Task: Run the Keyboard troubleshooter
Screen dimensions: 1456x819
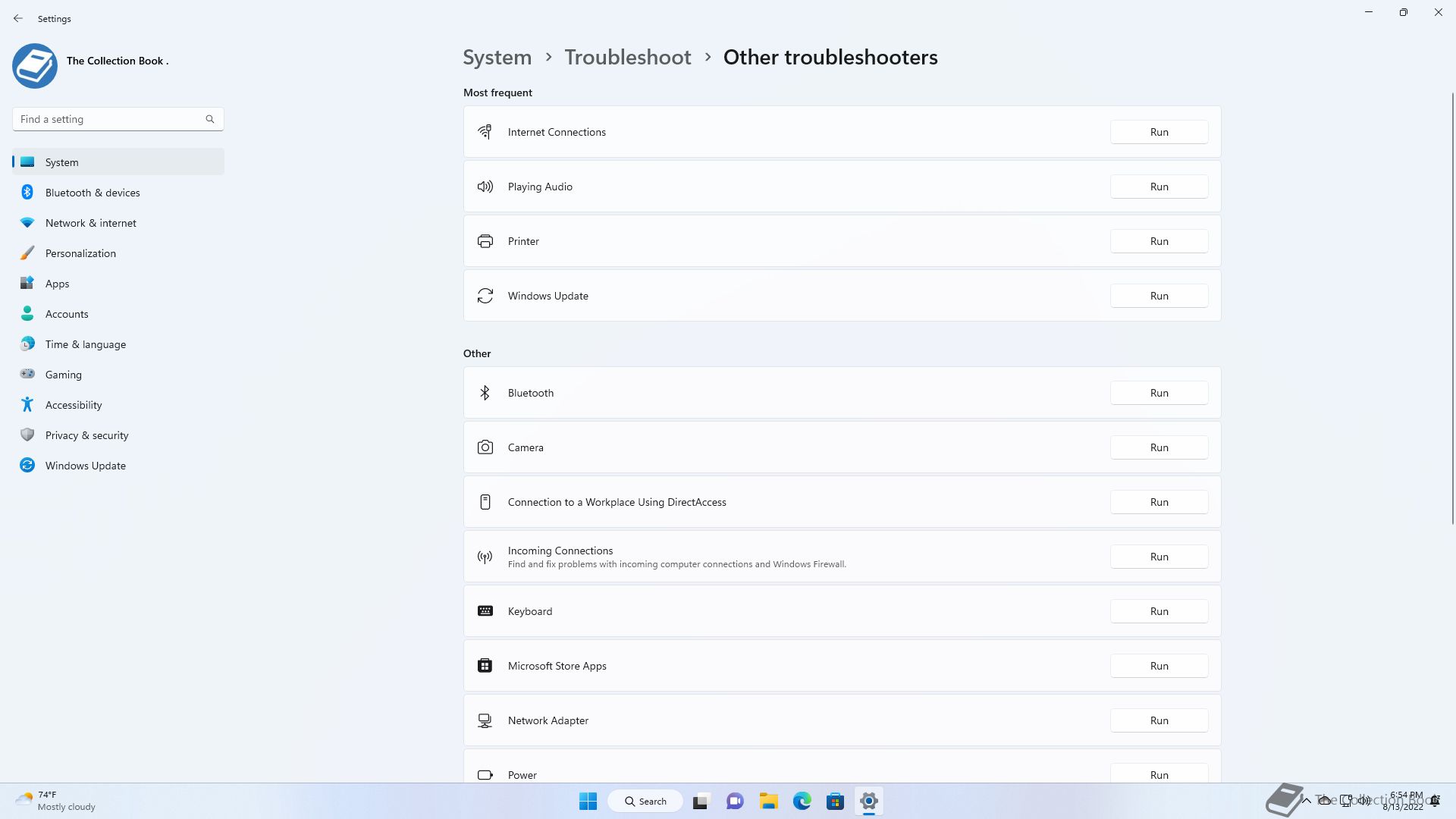Action: (1159, 611)
